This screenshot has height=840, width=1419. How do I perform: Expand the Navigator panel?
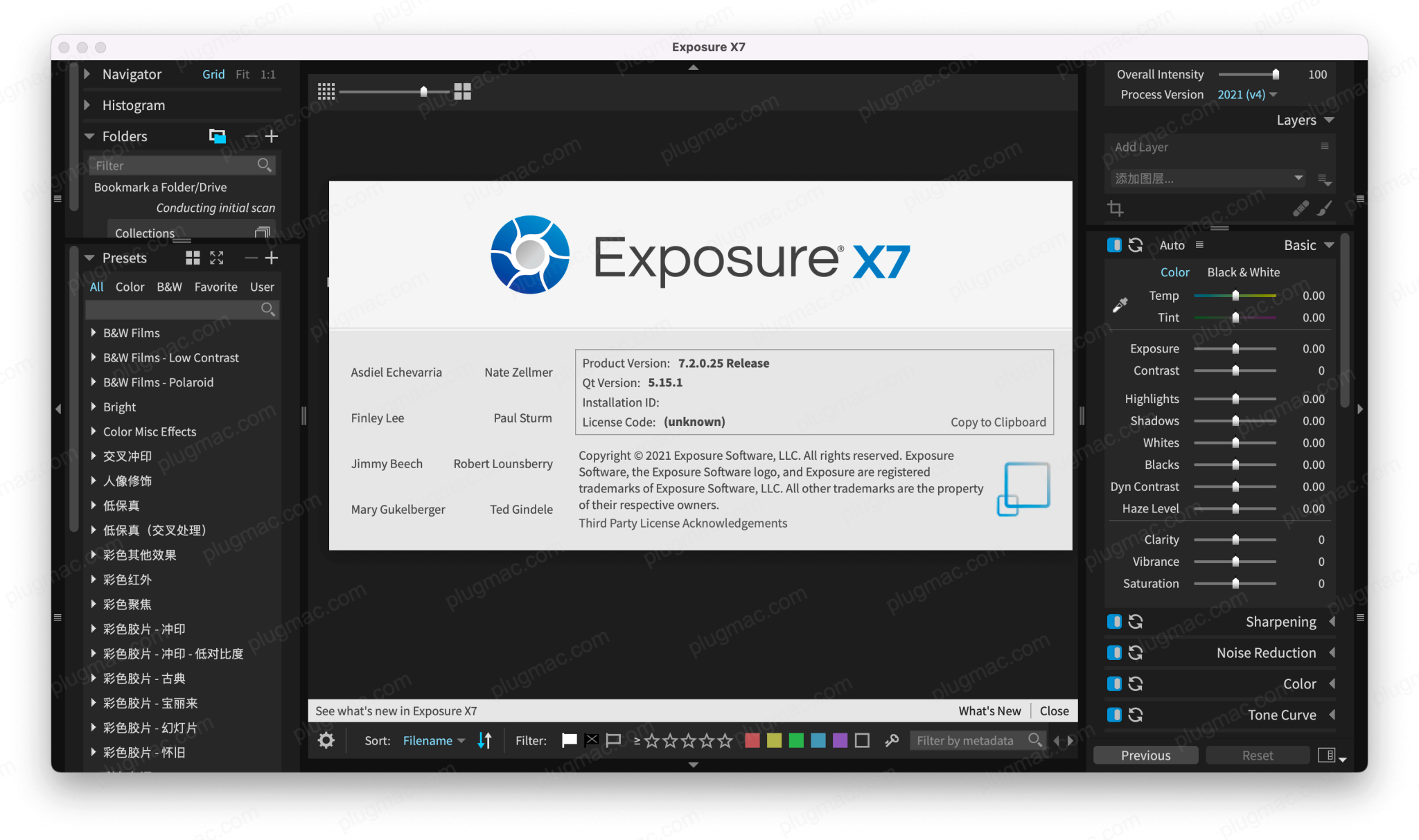(87, 74)
